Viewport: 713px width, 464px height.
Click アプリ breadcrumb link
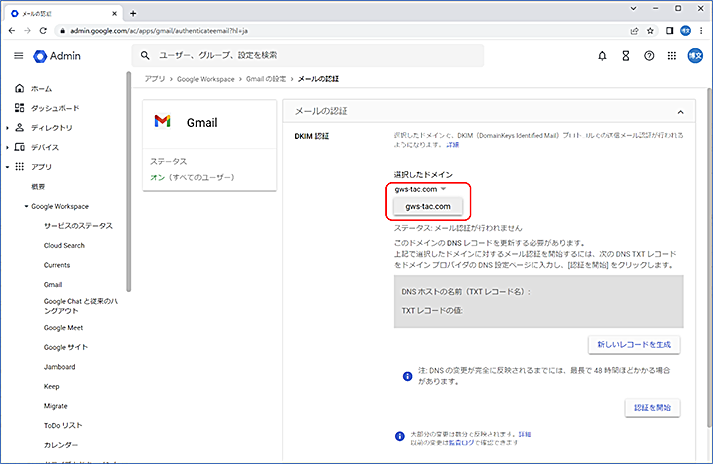(x=155, y=79)
